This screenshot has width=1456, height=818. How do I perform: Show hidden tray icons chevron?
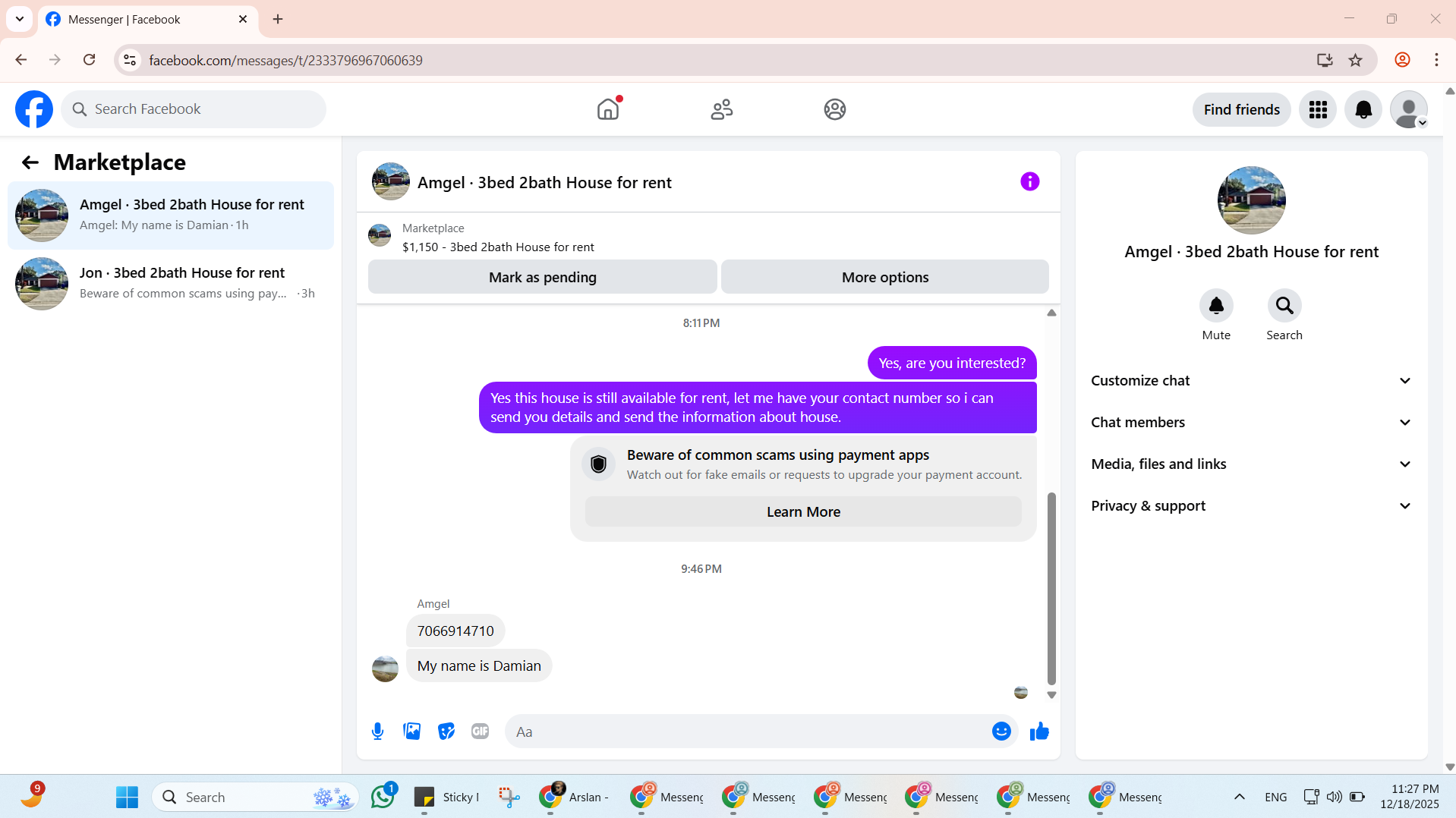1239,797
